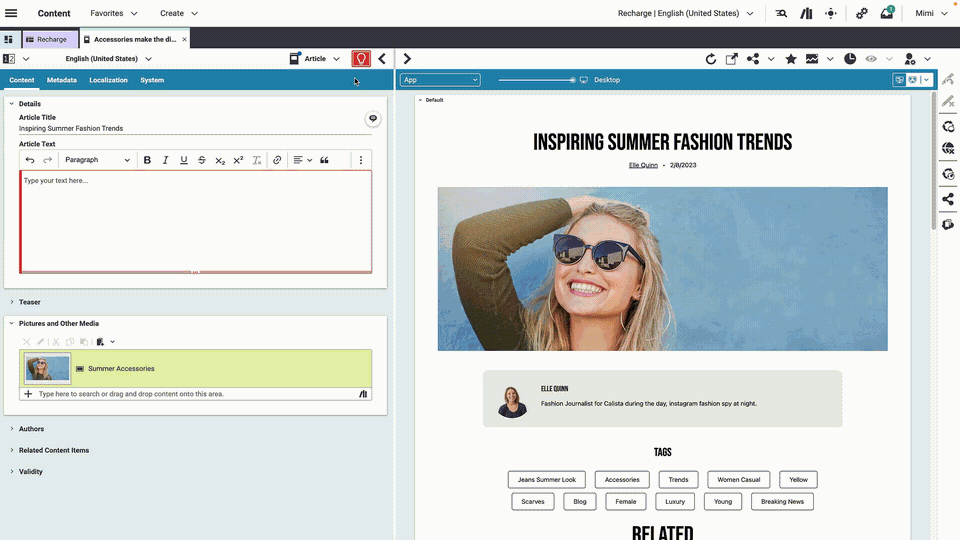
Task: Toggle the preview eye icon
Action: pos(871,59)
